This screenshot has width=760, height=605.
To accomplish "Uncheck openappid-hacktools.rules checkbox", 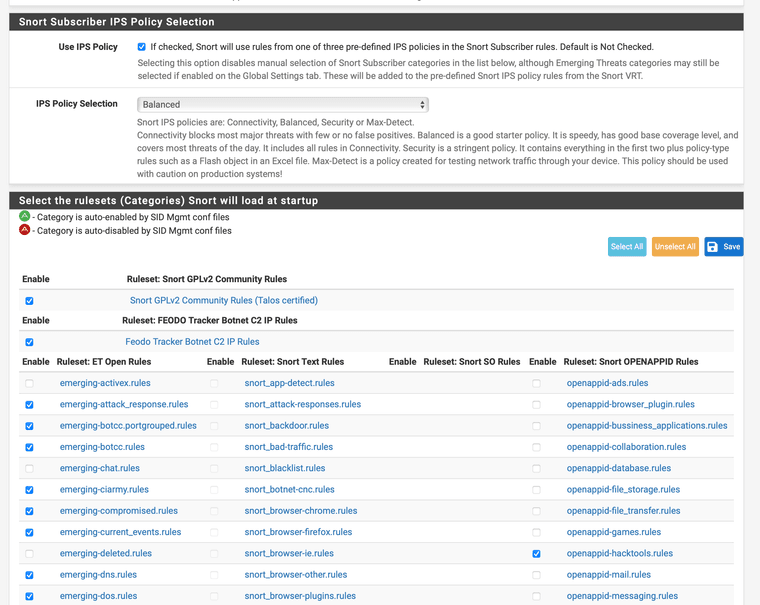I will [x=536, y=554].
